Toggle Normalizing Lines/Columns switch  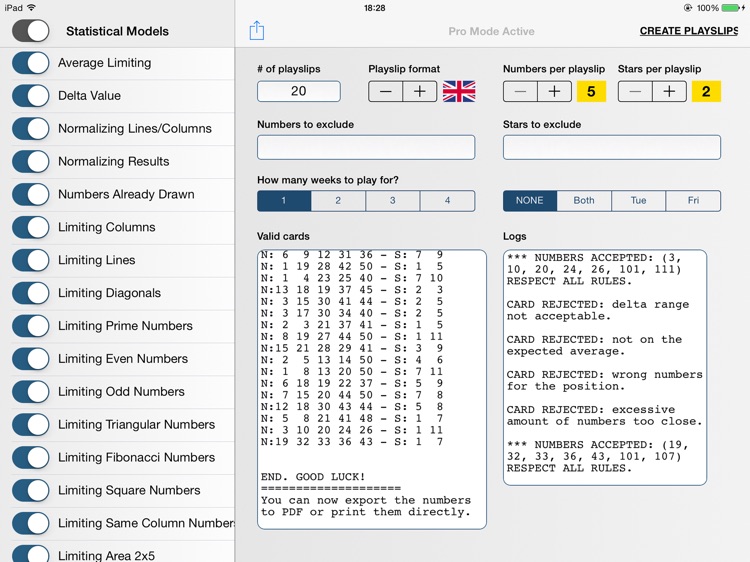coord(31,129)
